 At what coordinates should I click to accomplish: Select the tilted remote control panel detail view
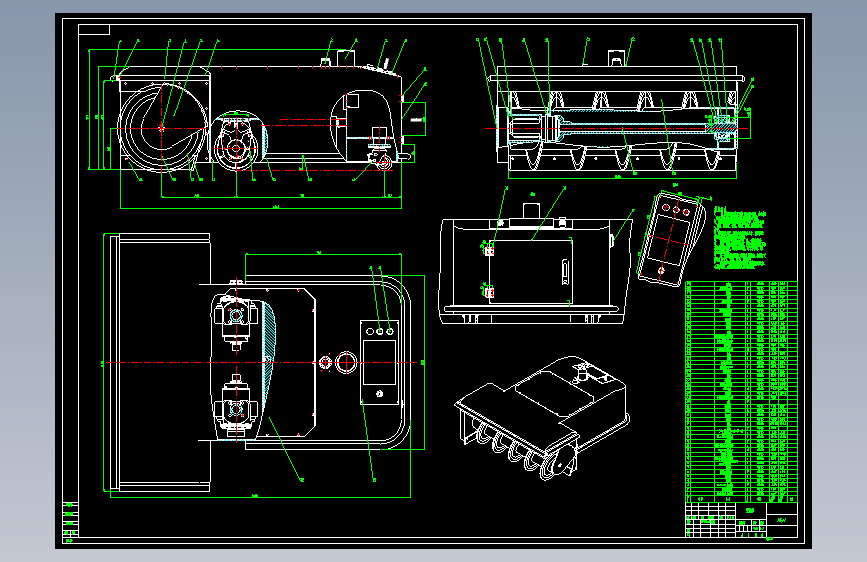[671, 239]
